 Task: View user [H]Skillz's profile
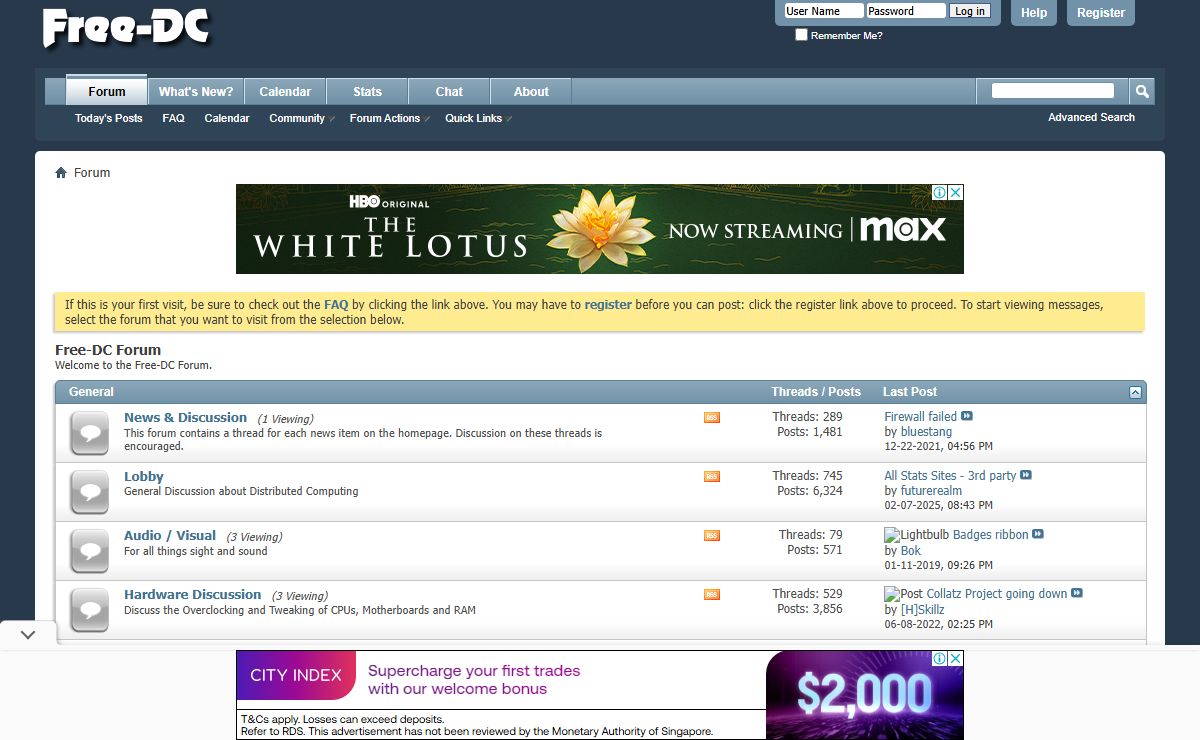pyautogui.click(x=922, y=609)
